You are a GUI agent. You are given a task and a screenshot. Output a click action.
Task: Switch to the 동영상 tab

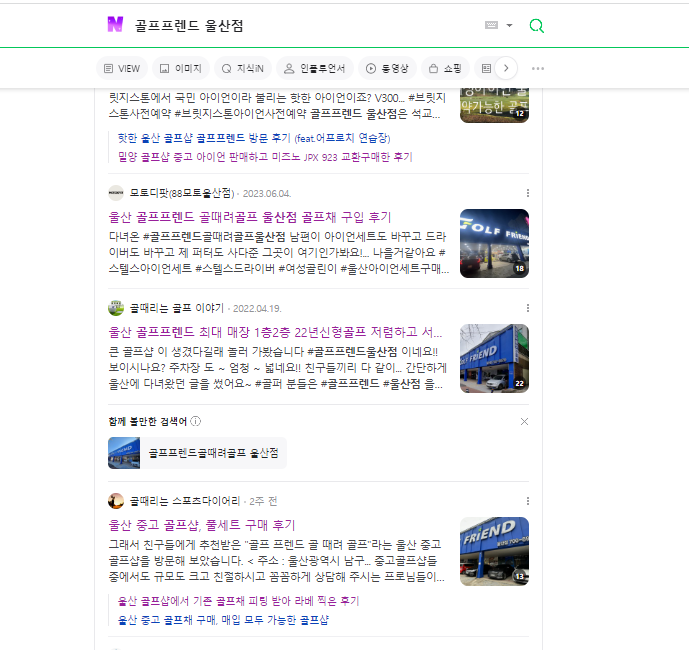pos(387,69)
